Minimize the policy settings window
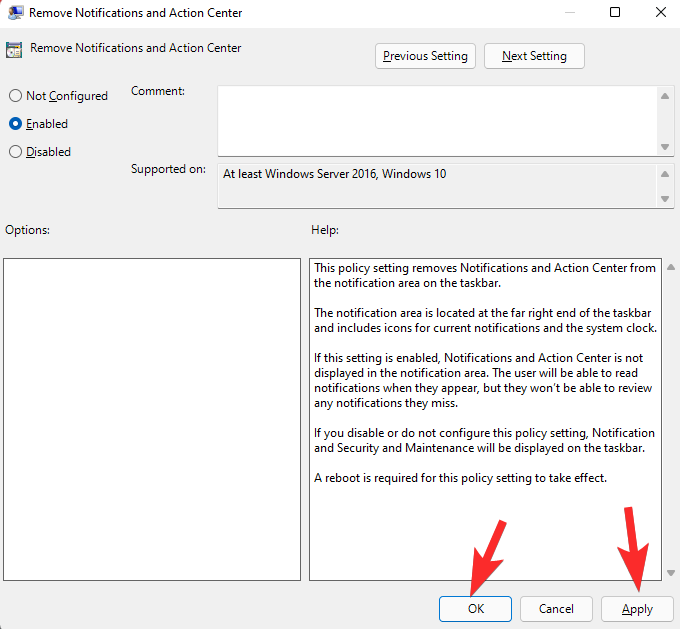Viewport: 680px width, 629px height. [570, 13]
